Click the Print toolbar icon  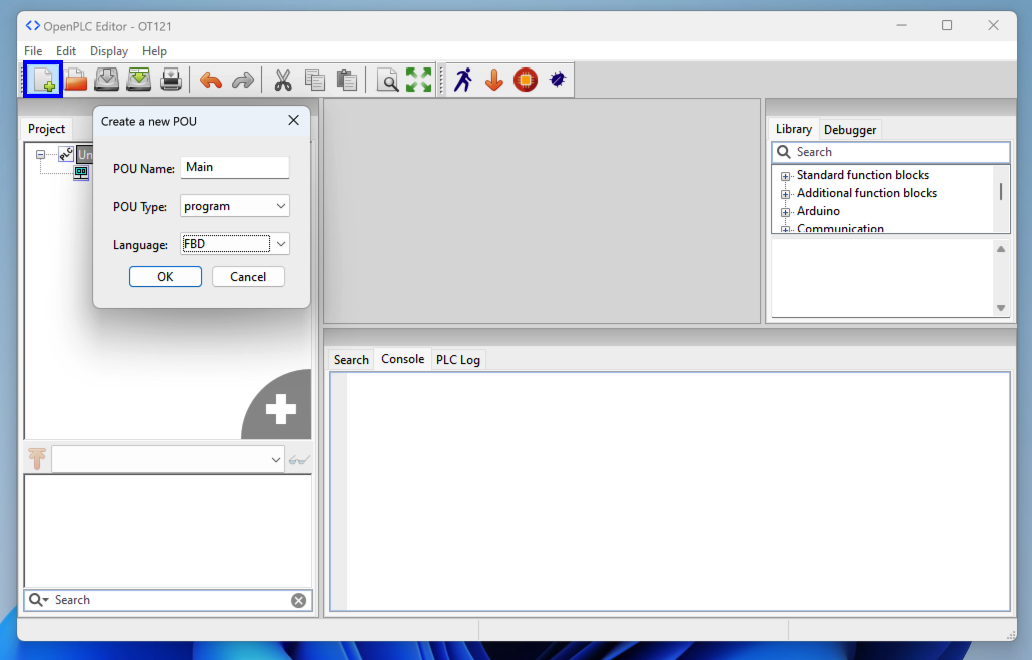point(170,80)
